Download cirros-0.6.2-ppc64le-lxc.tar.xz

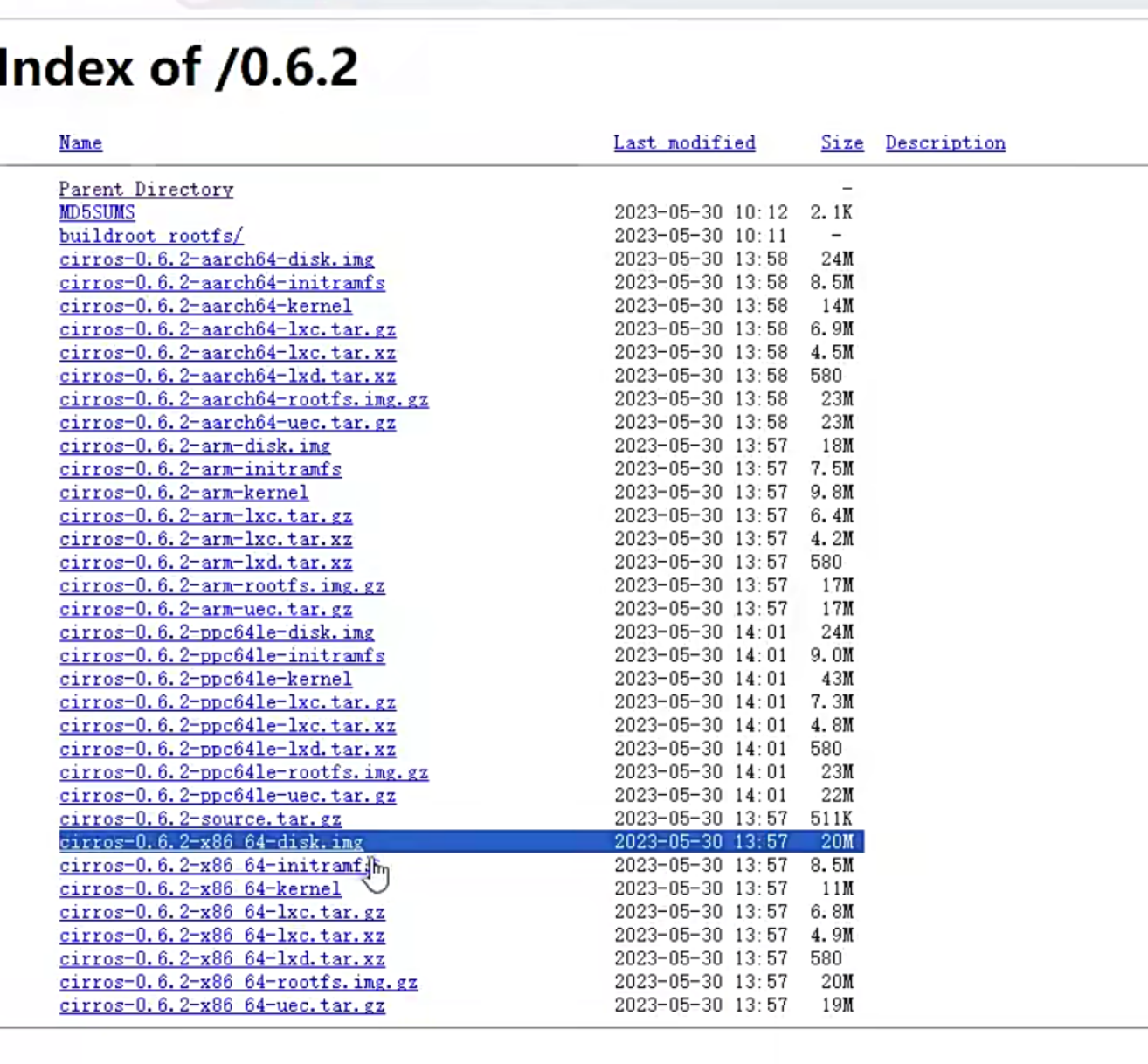click(x=227, y=725)
